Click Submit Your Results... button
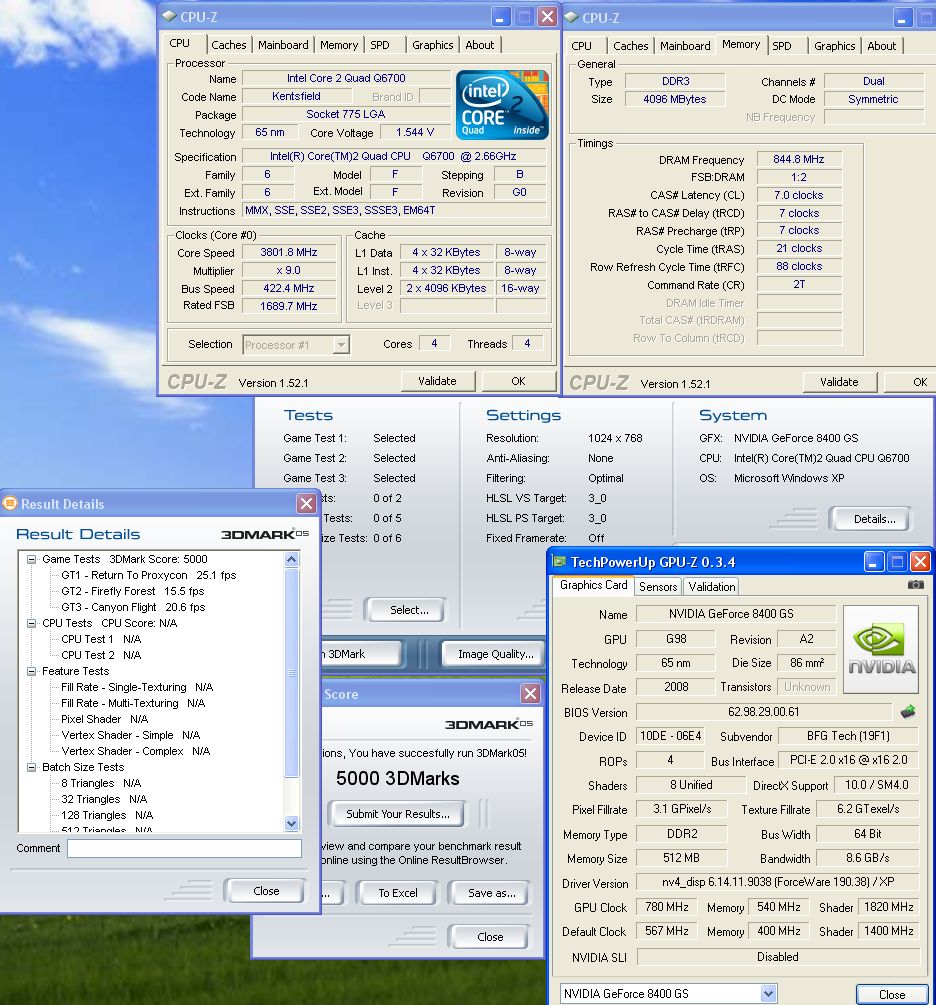The image size is (936, 1005). pos(397,814)
